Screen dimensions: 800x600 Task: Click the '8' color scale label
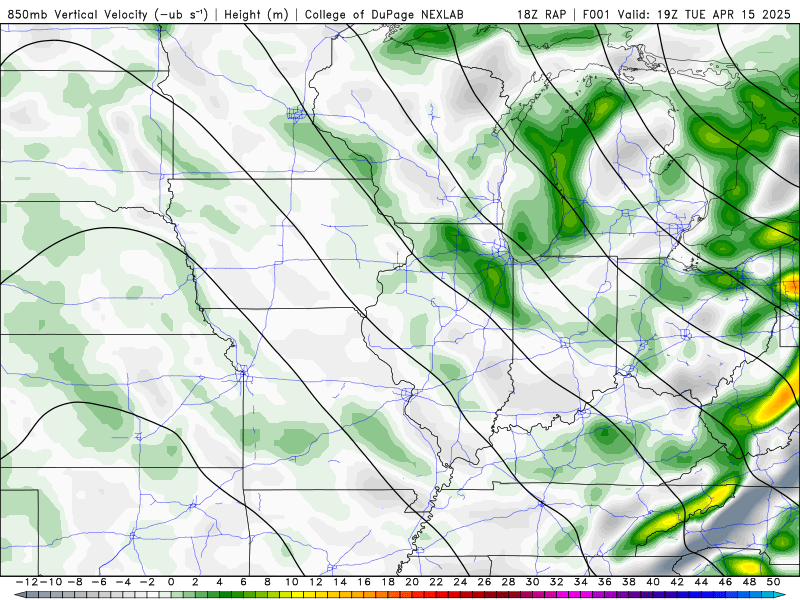(267, 582)
